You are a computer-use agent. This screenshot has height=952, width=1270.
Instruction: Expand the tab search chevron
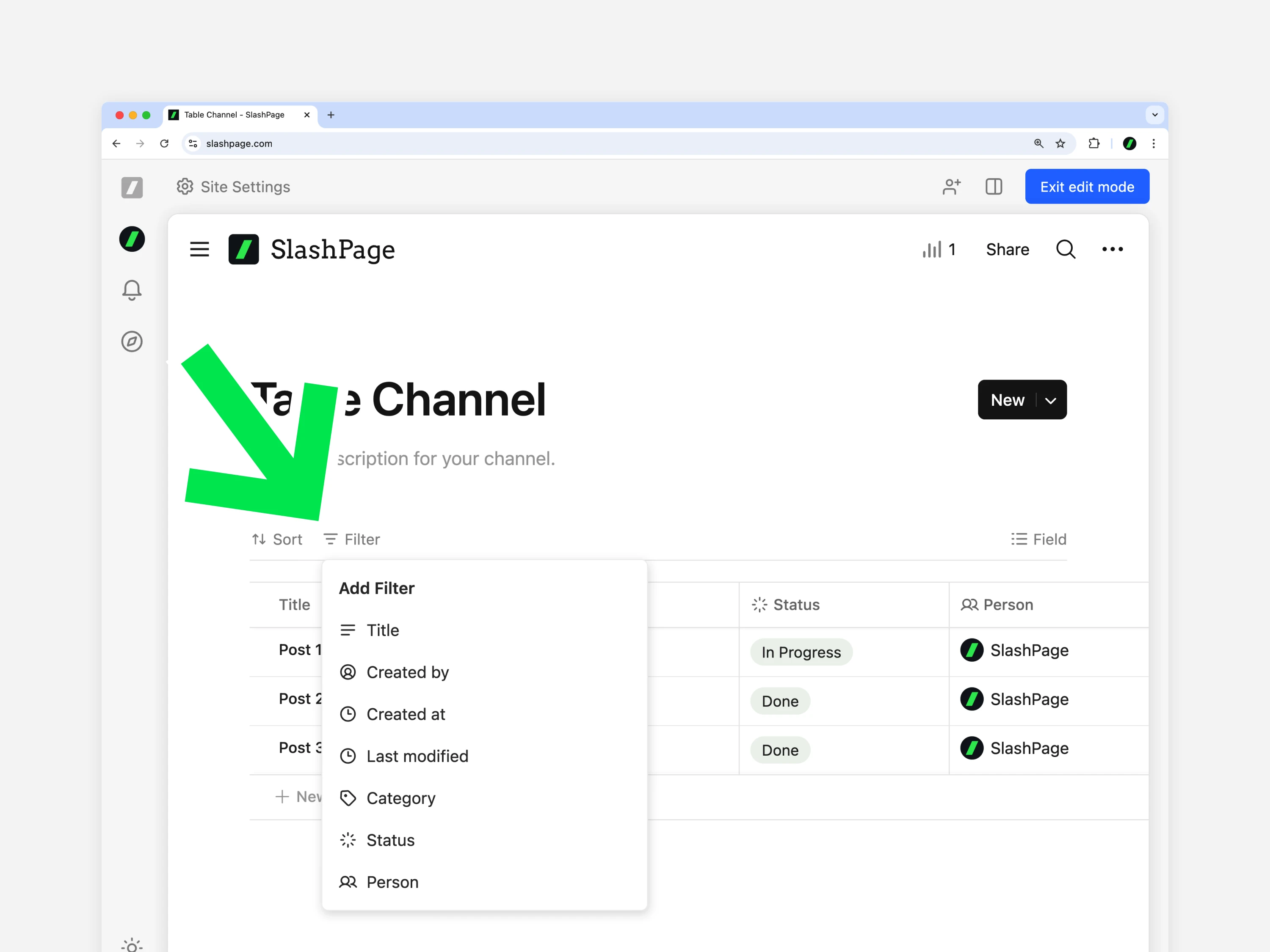[1154, 115]
